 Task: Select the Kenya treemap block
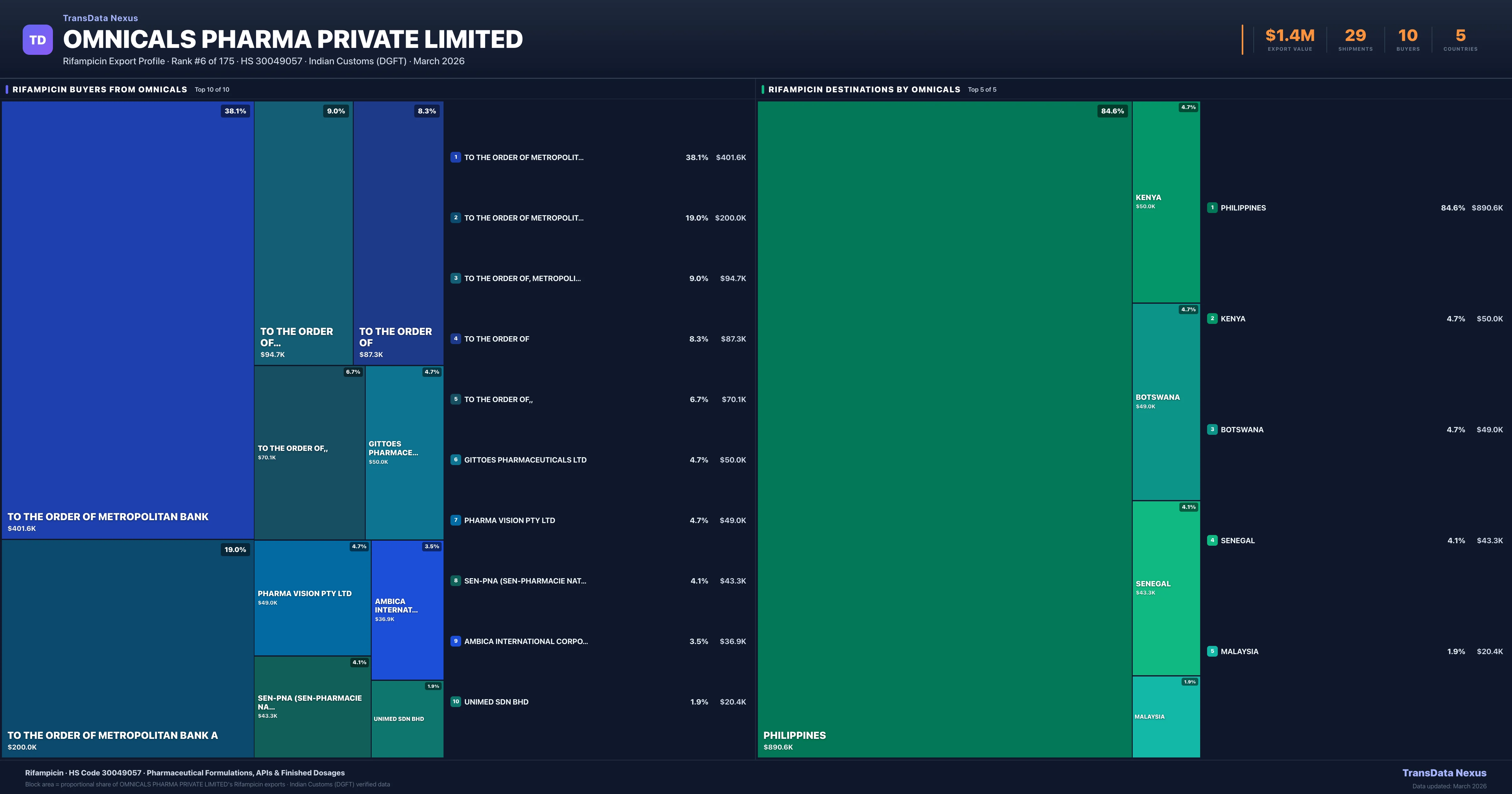[1166, 202]
